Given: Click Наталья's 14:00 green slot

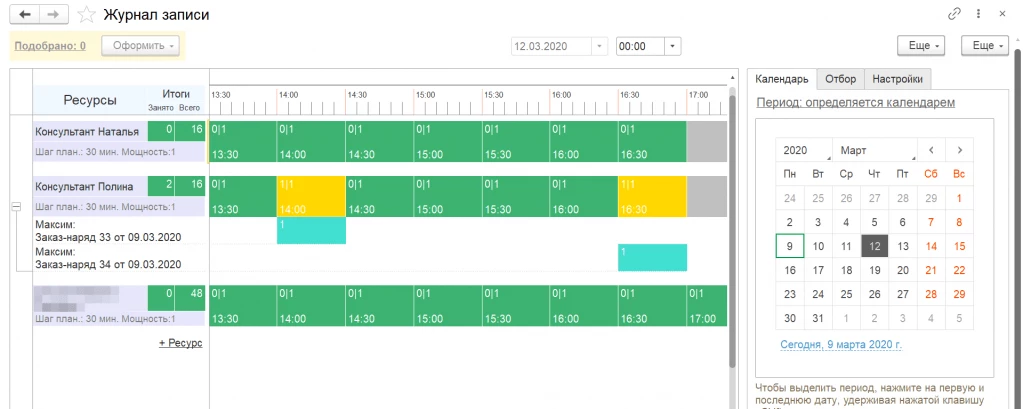Looking at the screenshot, I should point(311,141).
